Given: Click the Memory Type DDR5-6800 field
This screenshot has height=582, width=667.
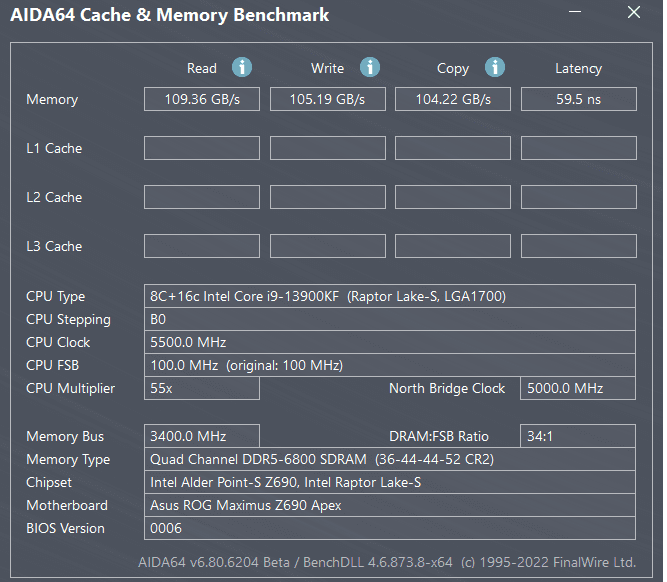Looking at the screenshot, I should 390,459.
